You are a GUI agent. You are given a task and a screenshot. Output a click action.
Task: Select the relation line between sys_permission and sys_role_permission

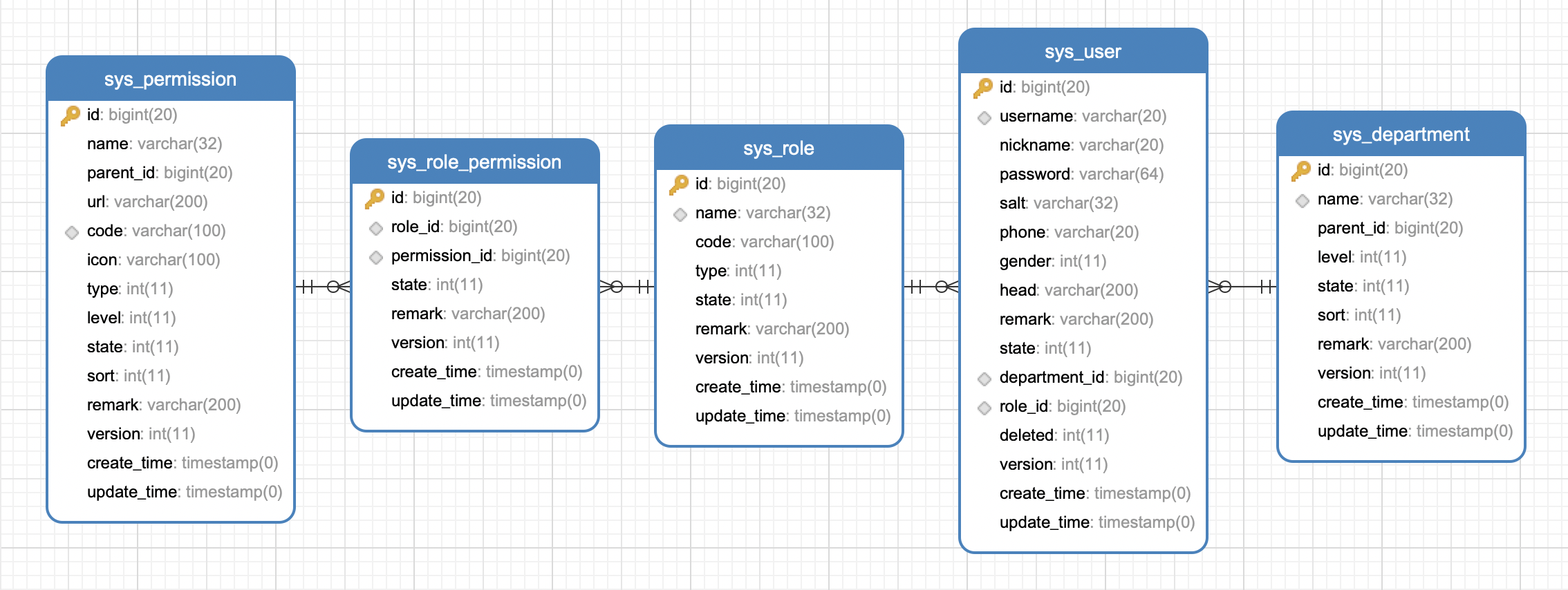pyautogui.click(x=323, y=286)
